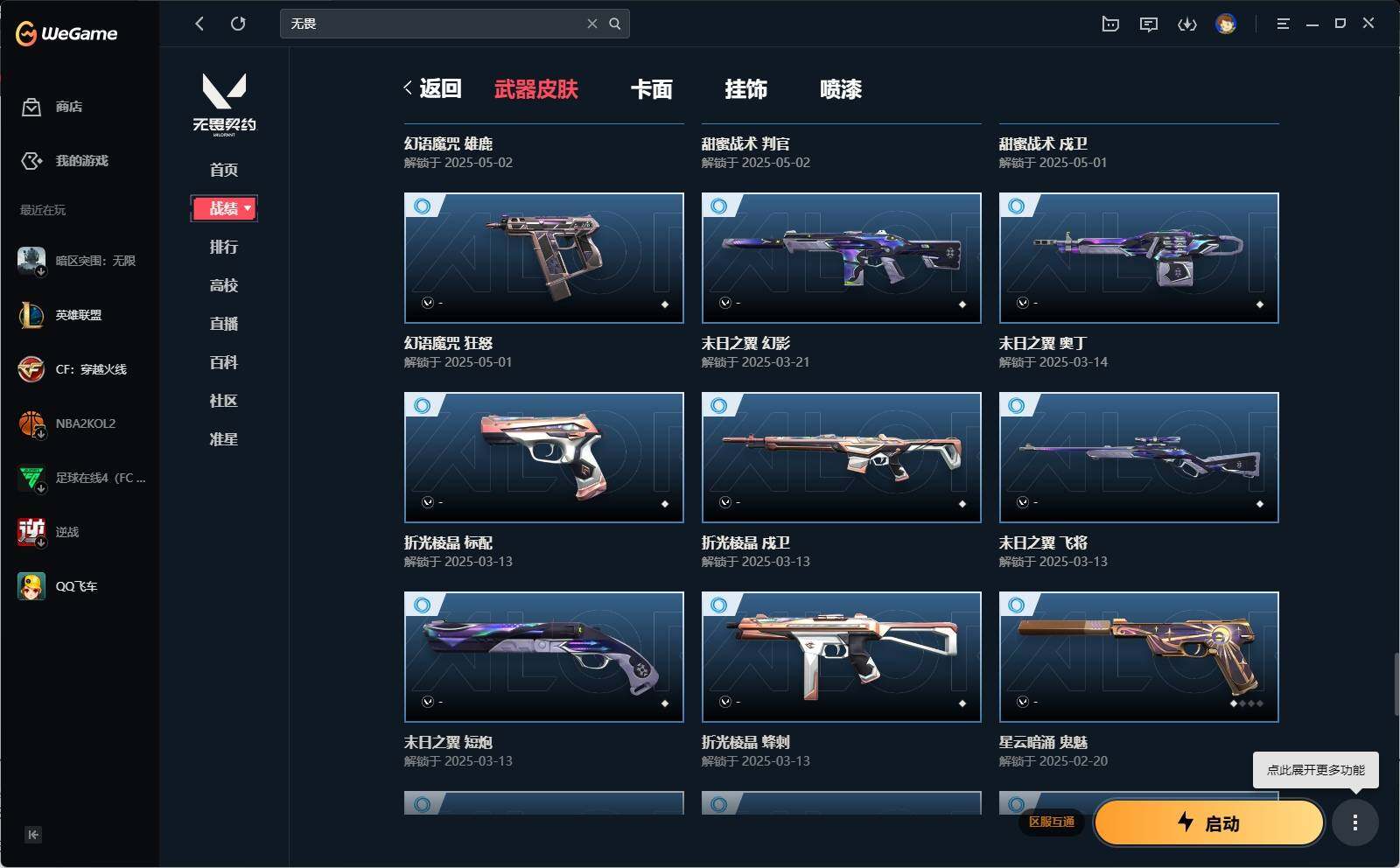1400x868 pixels.
Task: Click the vertical scrollbar thumb
Action: [1396, 684]
